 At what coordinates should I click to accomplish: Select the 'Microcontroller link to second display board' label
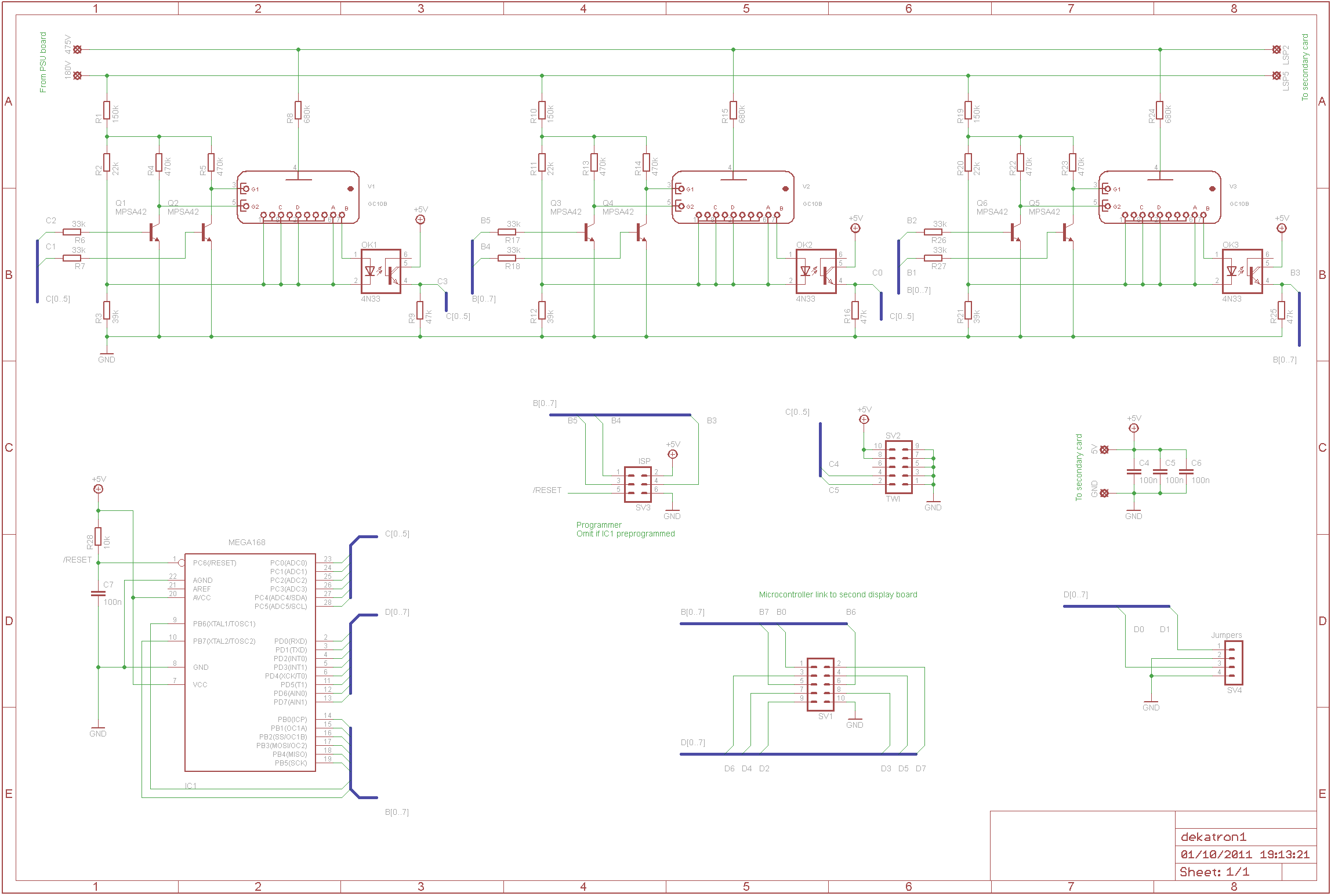click(x=837, y=594)
